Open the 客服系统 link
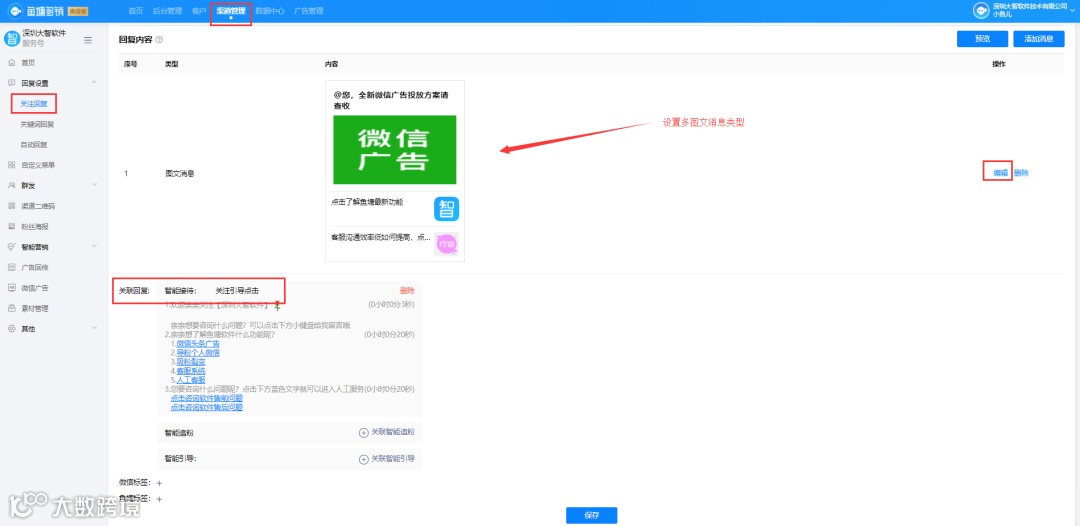Image resolution: width=1080 pixels, height=526 pixels. 190,370
